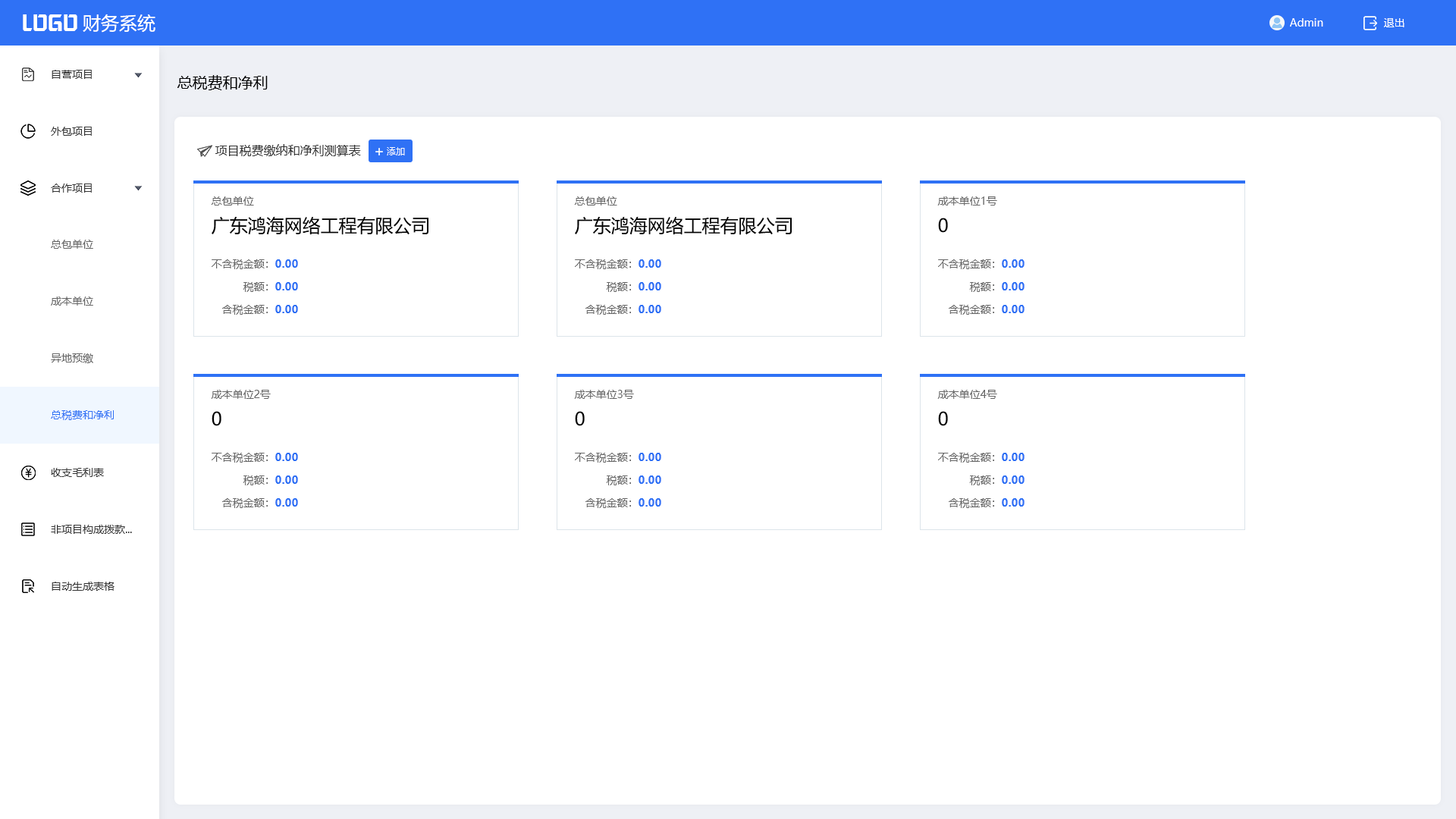
Task: Click the 退出 logout link
Action: [x=1394, y=23]
